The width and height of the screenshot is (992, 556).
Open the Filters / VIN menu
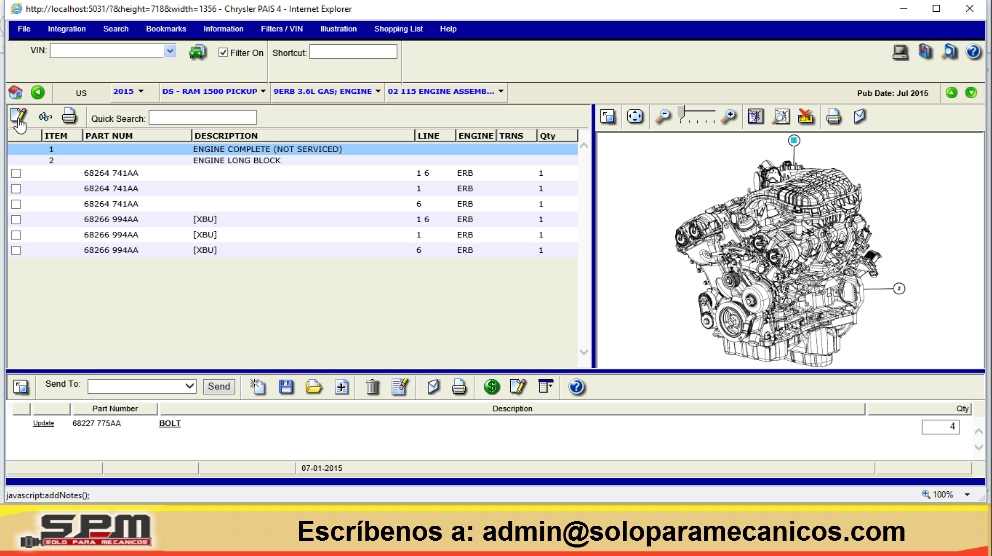click(x=282, y=29)
